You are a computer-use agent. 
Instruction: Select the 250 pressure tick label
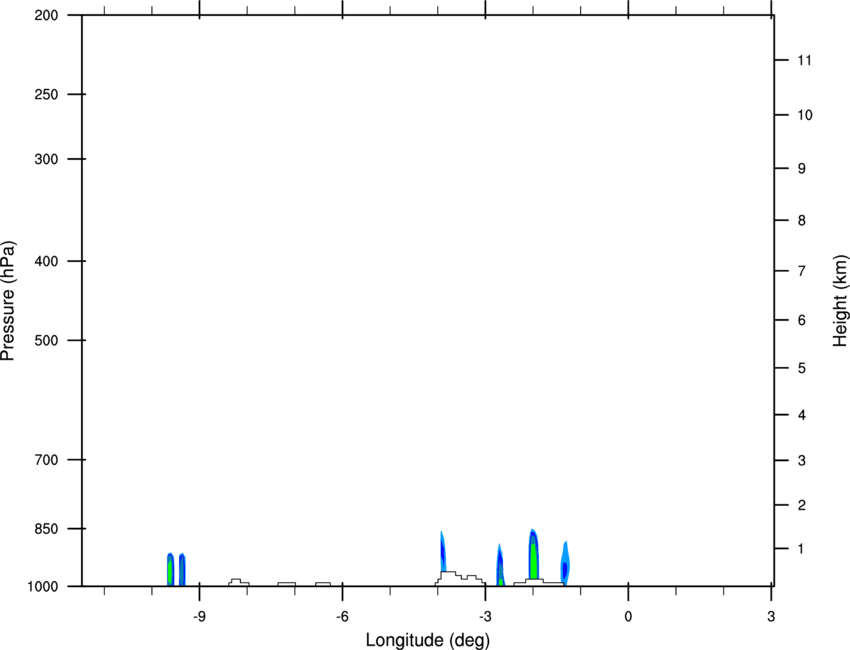pos(46,94)
